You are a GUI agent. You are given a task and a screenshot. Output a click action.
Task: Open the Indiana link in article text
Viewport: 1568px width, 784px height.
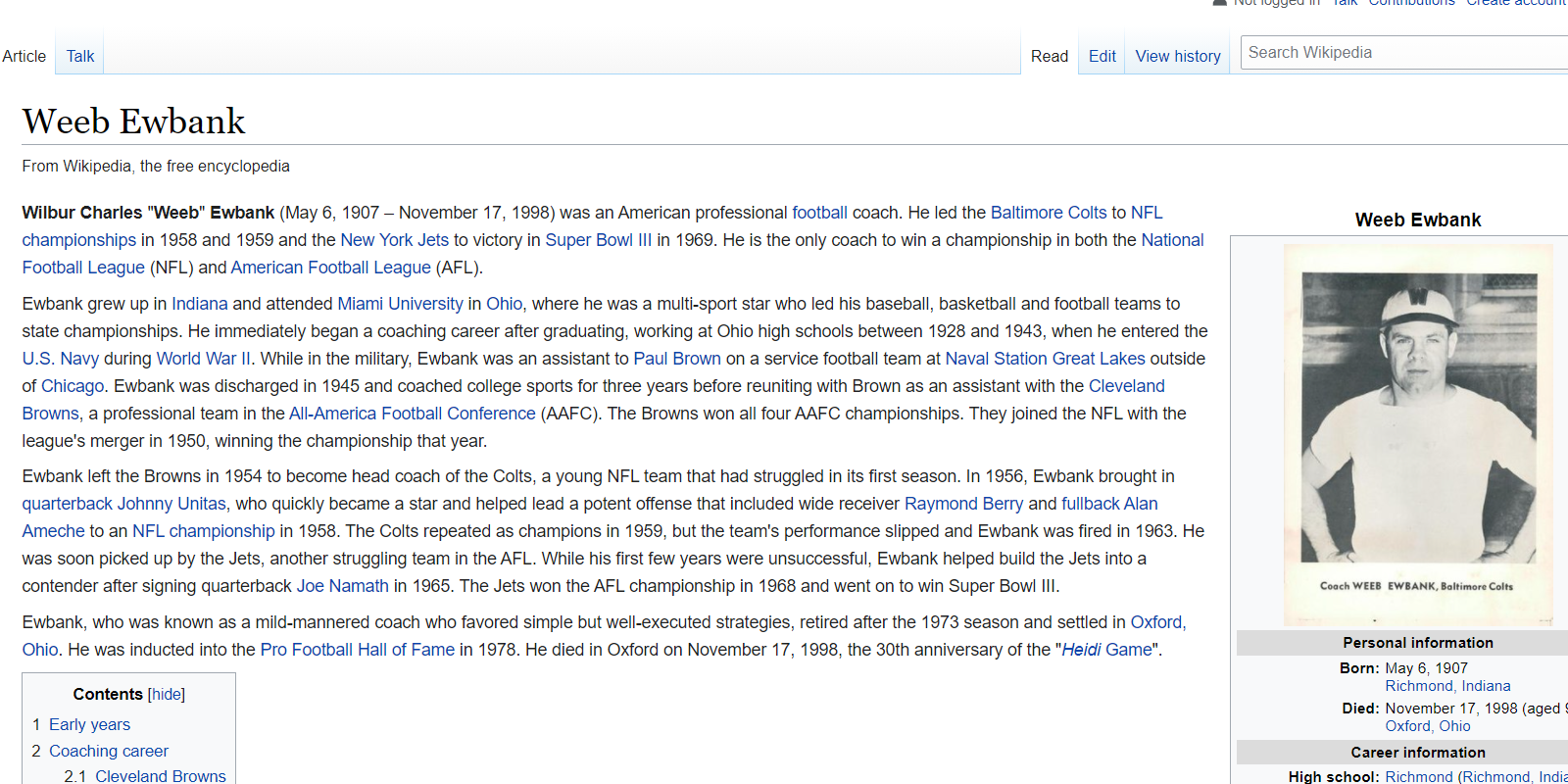200,304
